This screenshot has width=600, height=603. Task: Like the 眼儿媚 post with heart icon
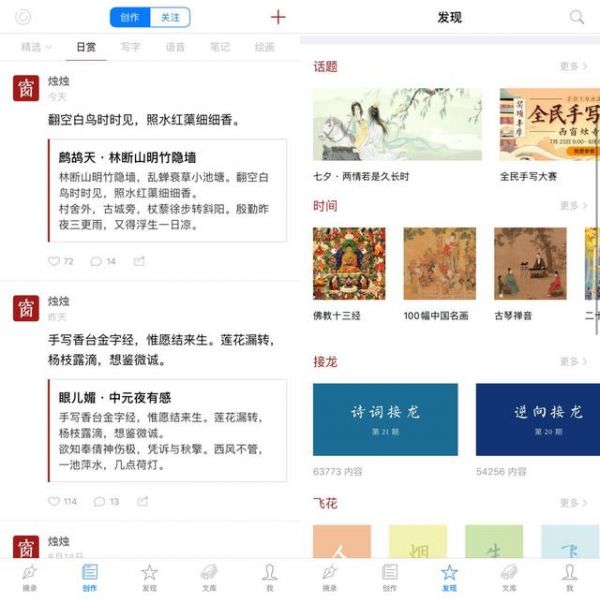coord(54,501)
